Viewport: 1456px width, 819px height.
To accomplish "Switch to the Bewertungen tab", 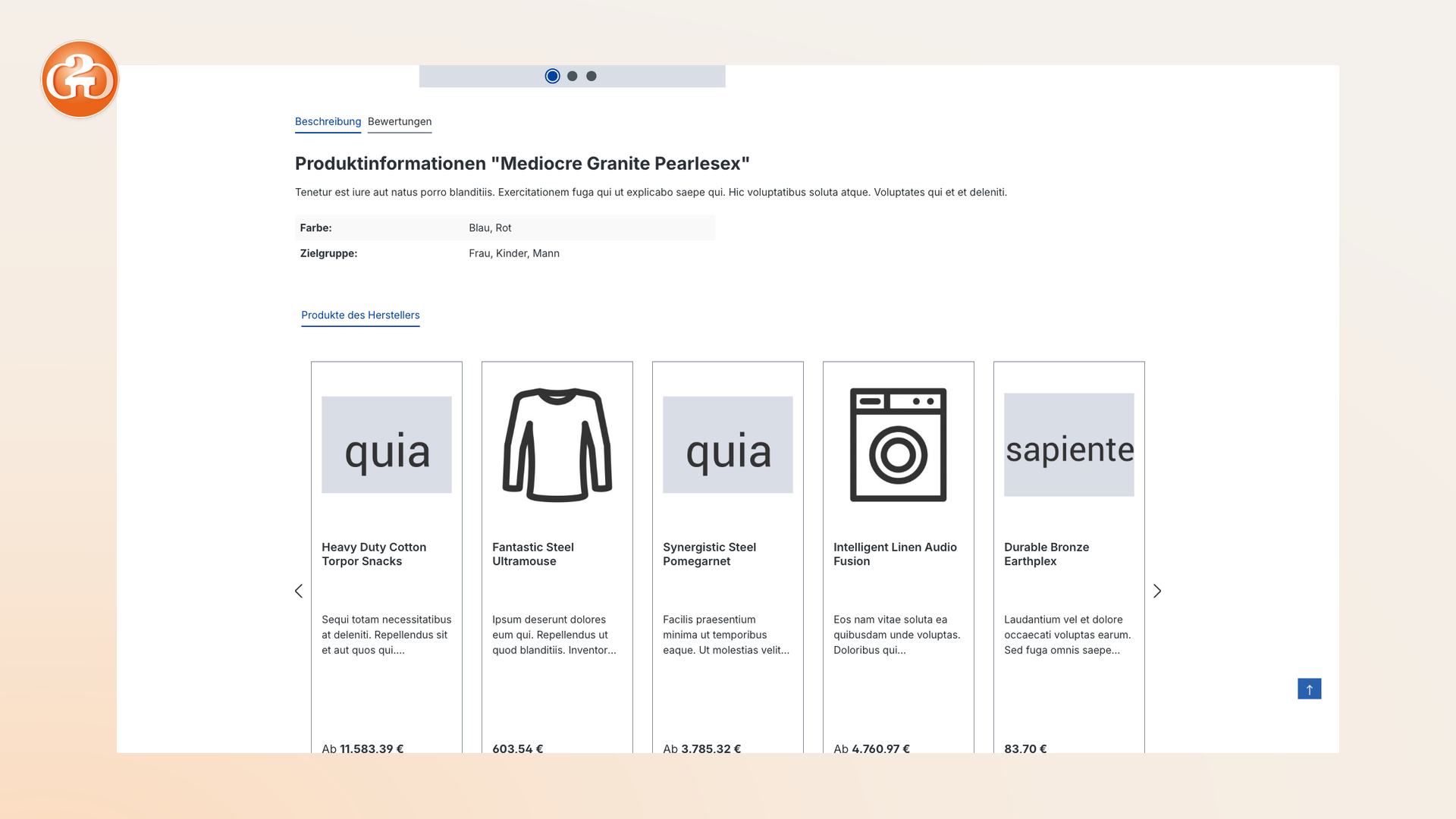I will [400, 122].
